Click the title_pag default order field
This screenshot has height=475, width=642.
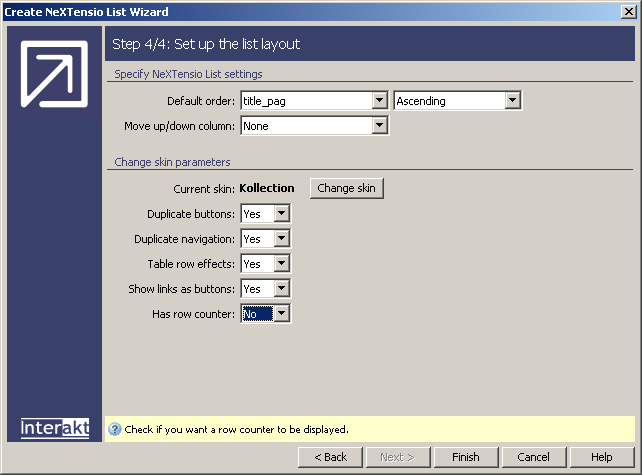pos(304,101)
